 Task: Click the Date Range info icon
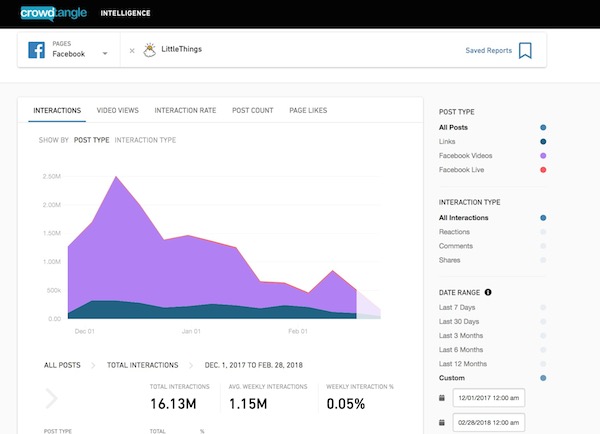pos(488,292)
